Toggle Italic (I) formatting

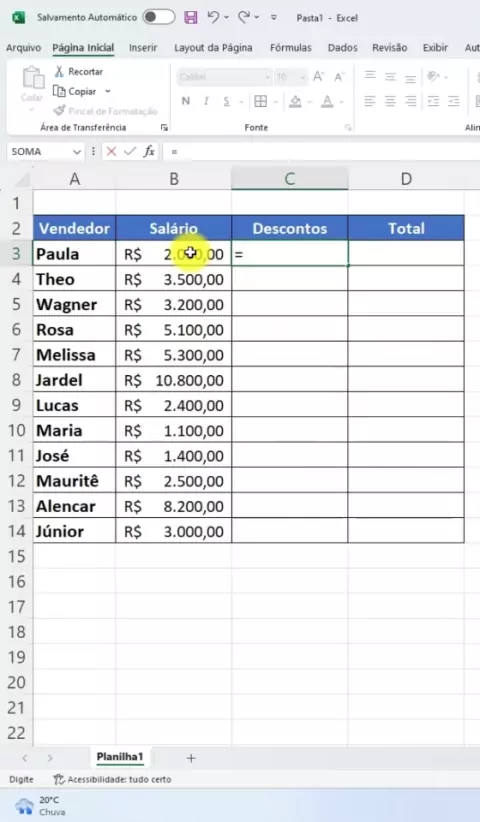pyautogui.click(x=206, y=101)
